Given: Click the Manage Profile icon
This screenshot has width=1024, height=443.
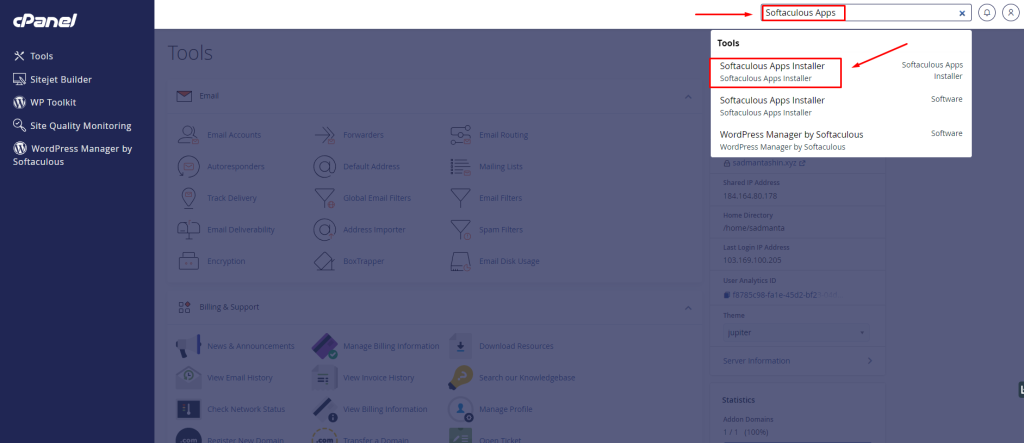Looking at the screenshot, I should [460, 409].
